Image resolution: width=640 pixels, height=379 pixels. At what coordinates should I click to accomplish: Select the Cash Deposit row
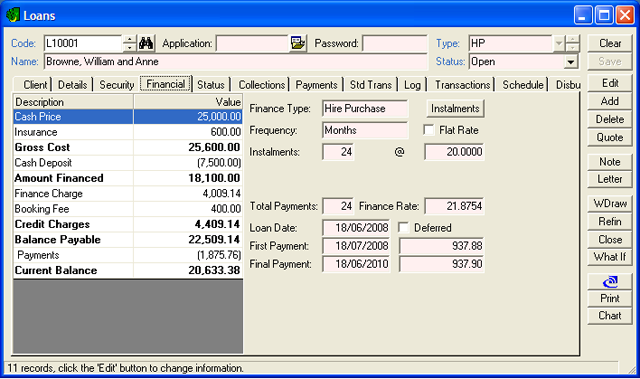128,163
